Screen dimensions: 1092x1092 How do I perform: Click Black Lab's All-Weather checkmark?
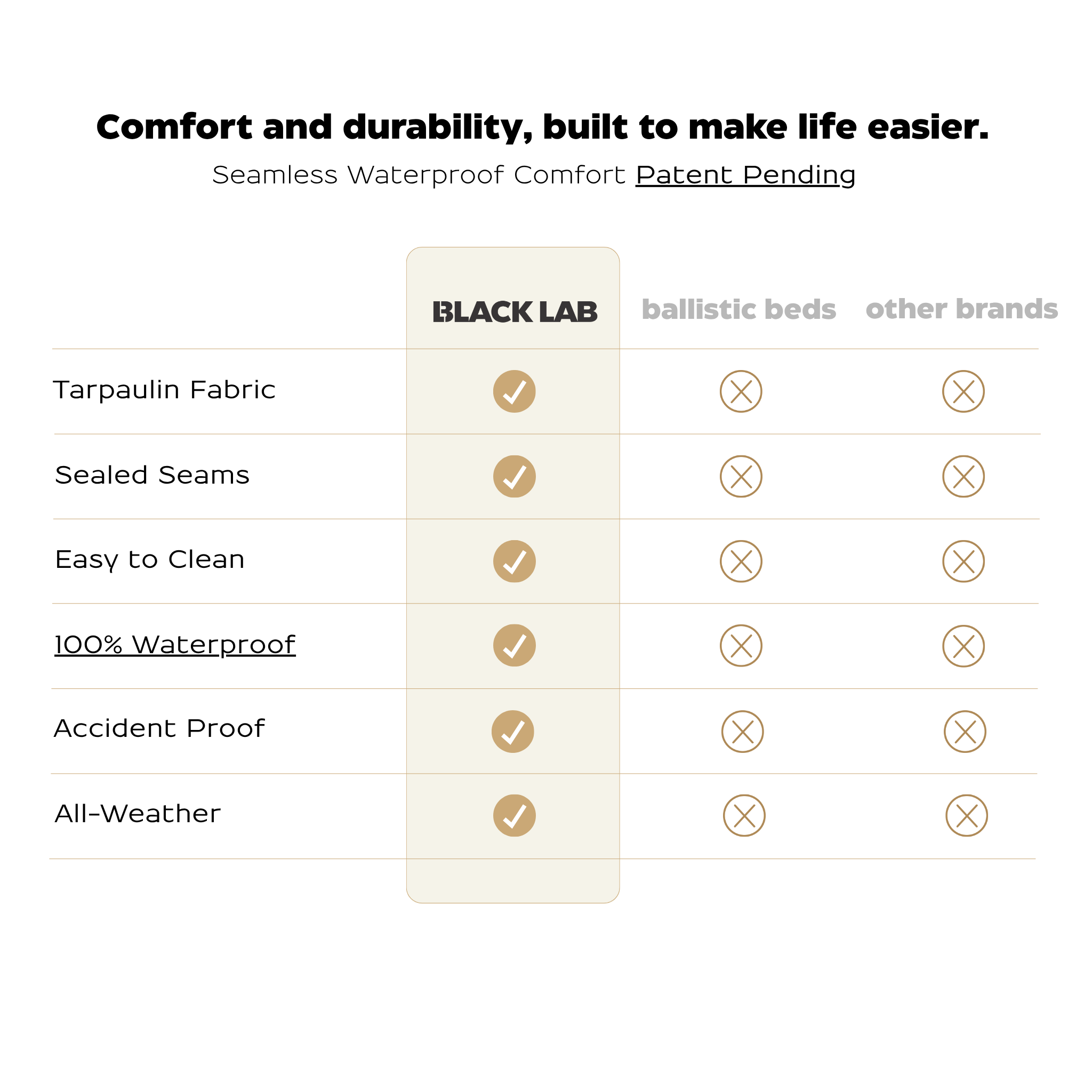pyautogui.click(x=515, y=816)
